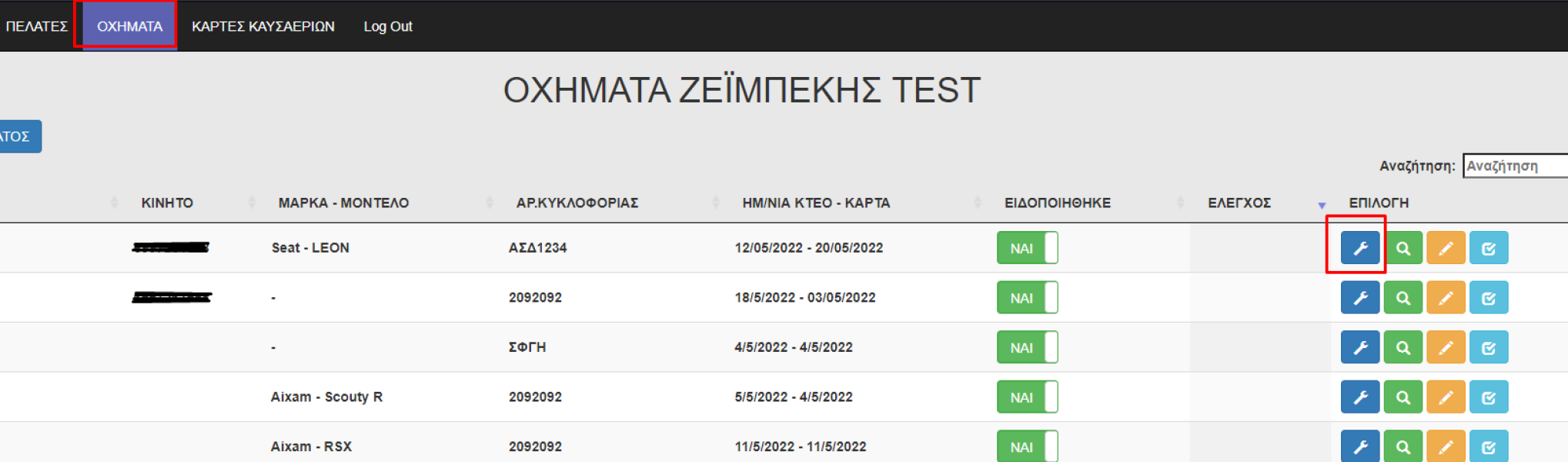Sort table by ΜΑΡΚΑ - ΜΟΝΤΕΛΟ column

tap(343, 203)
